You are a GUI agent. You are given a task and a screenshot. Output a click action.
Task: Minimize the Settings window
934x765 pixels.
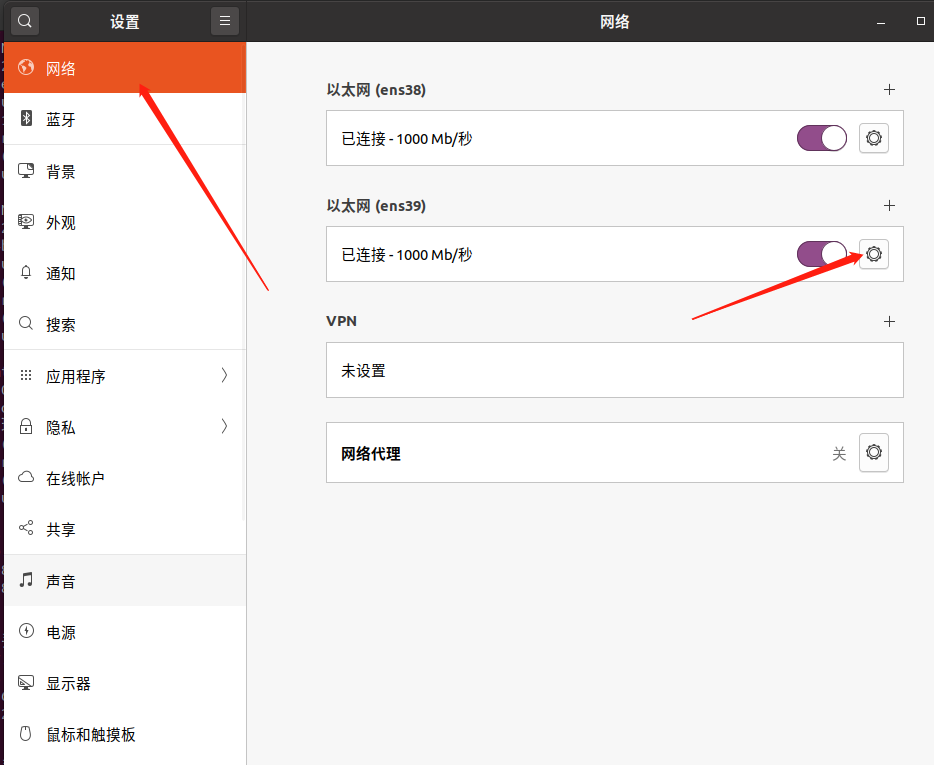coord(881,22)
